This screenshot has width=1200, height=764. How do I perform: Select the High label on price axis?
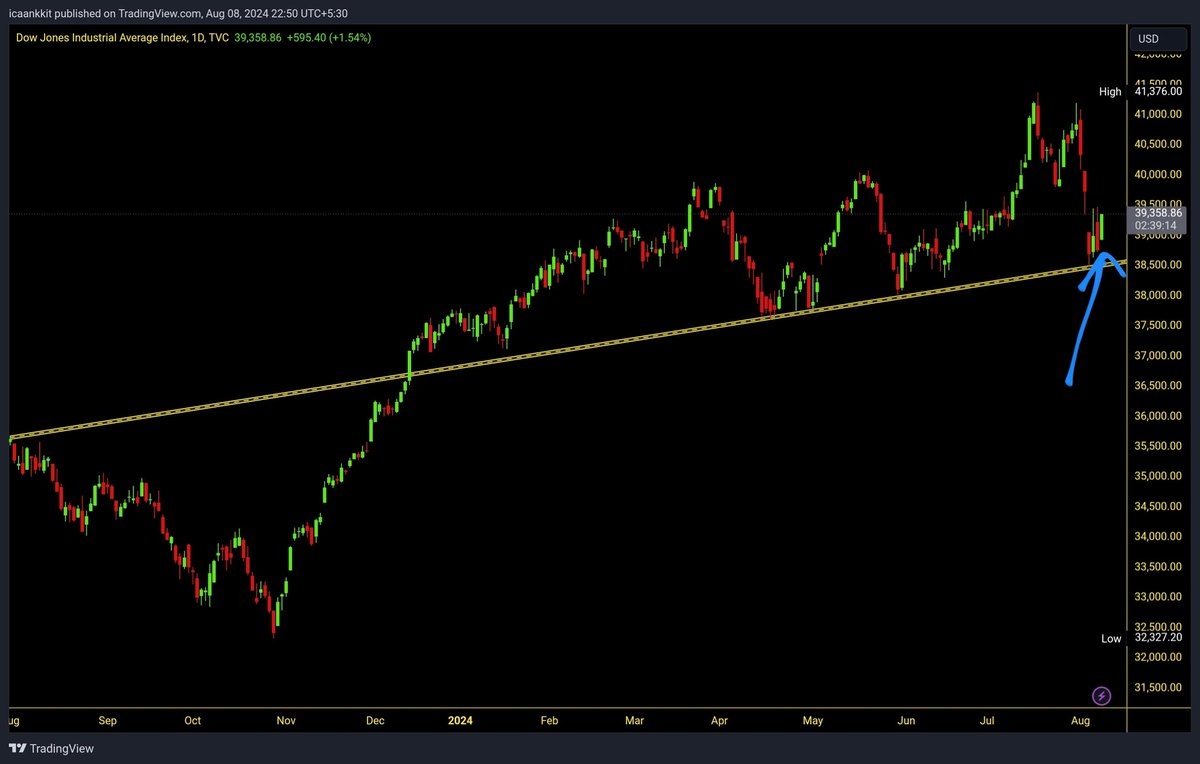[x=1110, y=92]
